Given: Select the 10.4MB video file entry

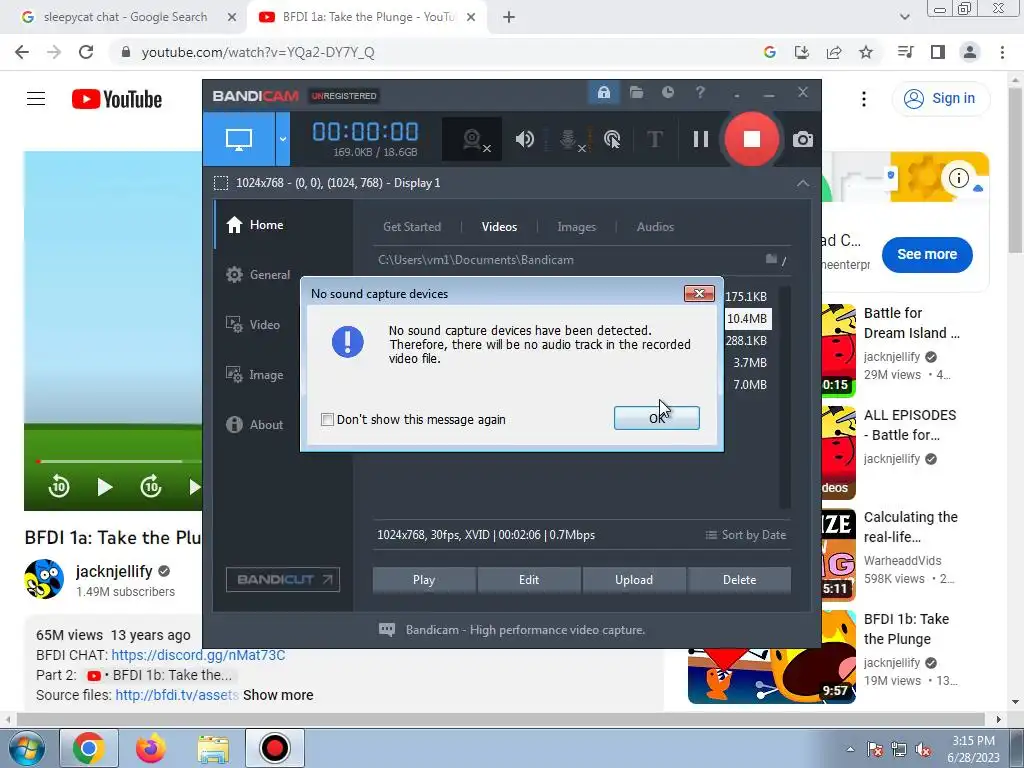Looking at the screenshot, I should 747,319.
